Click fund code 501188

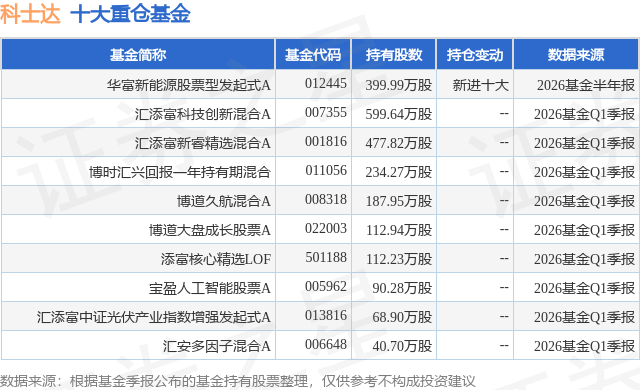(326, 257)
